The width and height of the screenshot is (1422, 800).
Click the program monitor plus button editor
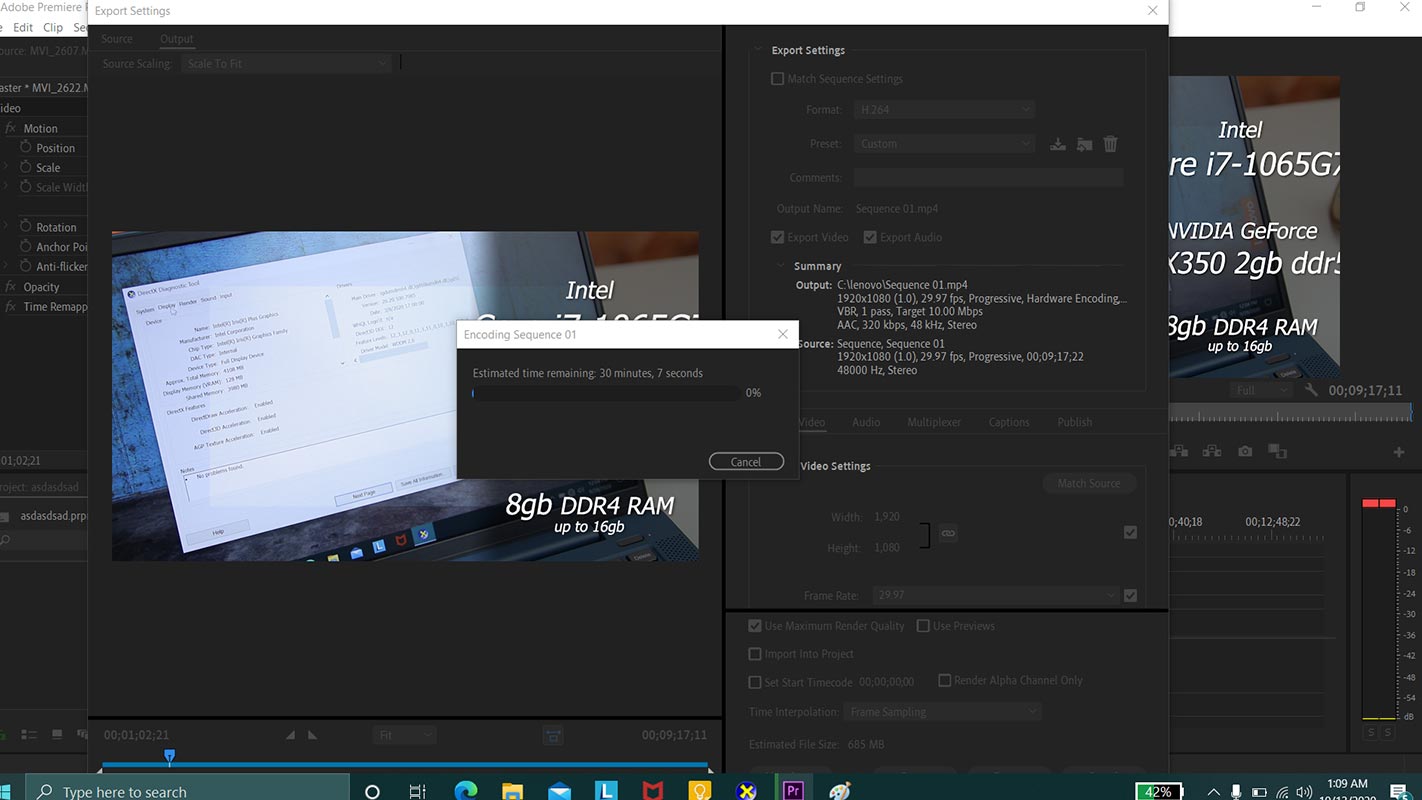pyautogui.click(x=1399, y=452)
